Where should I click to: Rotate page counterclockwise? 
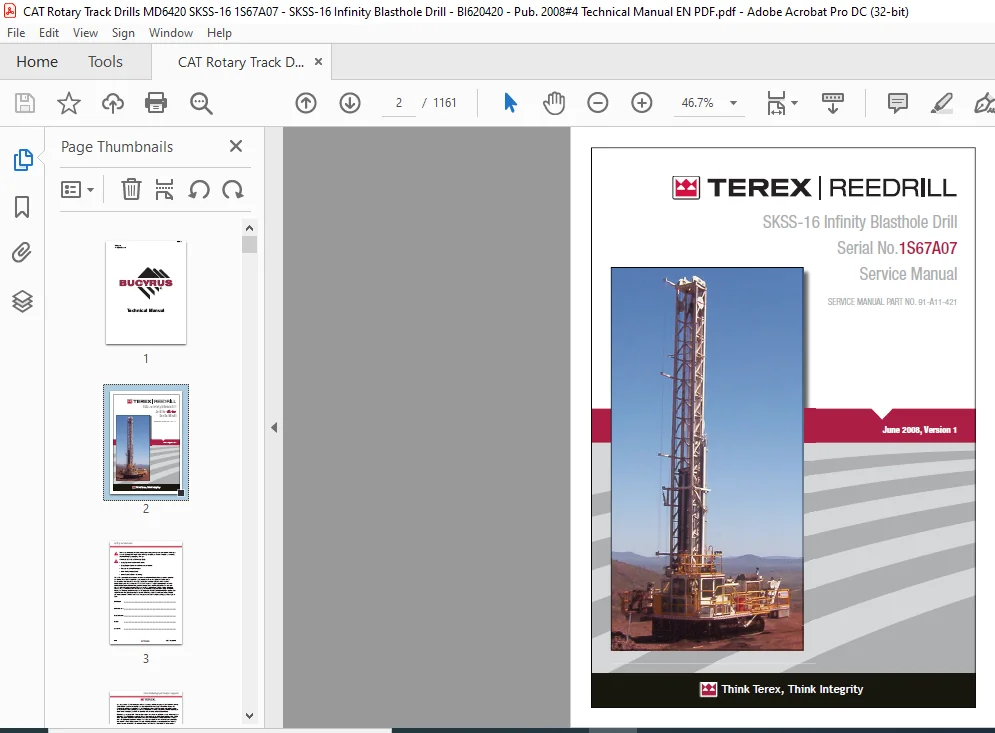(x=199, y=189)
